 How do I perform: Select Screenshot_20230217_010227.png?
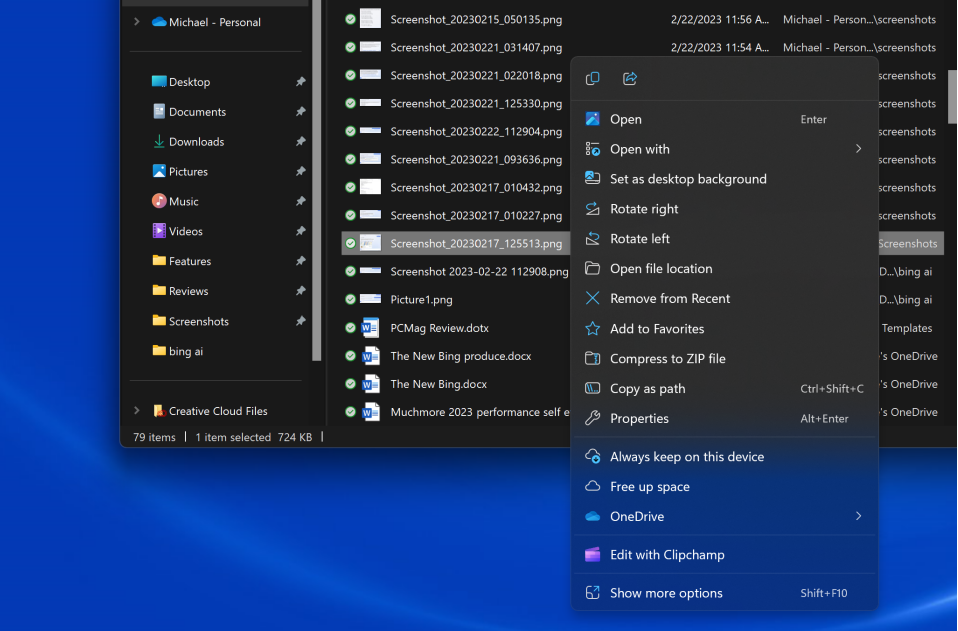coord(476,216)
